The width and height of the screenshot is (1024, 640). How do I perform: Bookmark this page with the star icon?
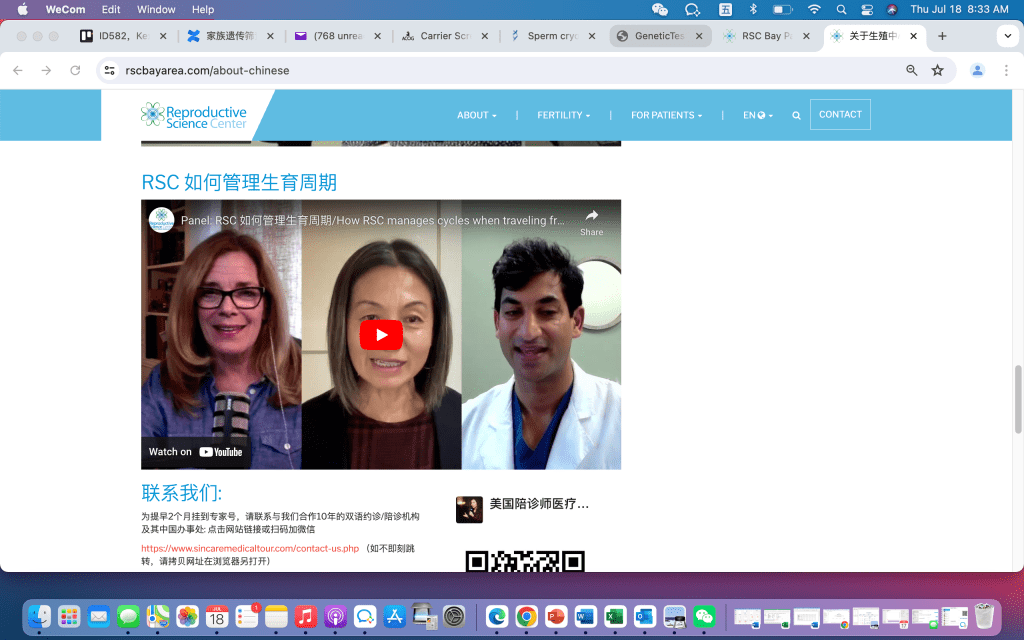[937, 71]
